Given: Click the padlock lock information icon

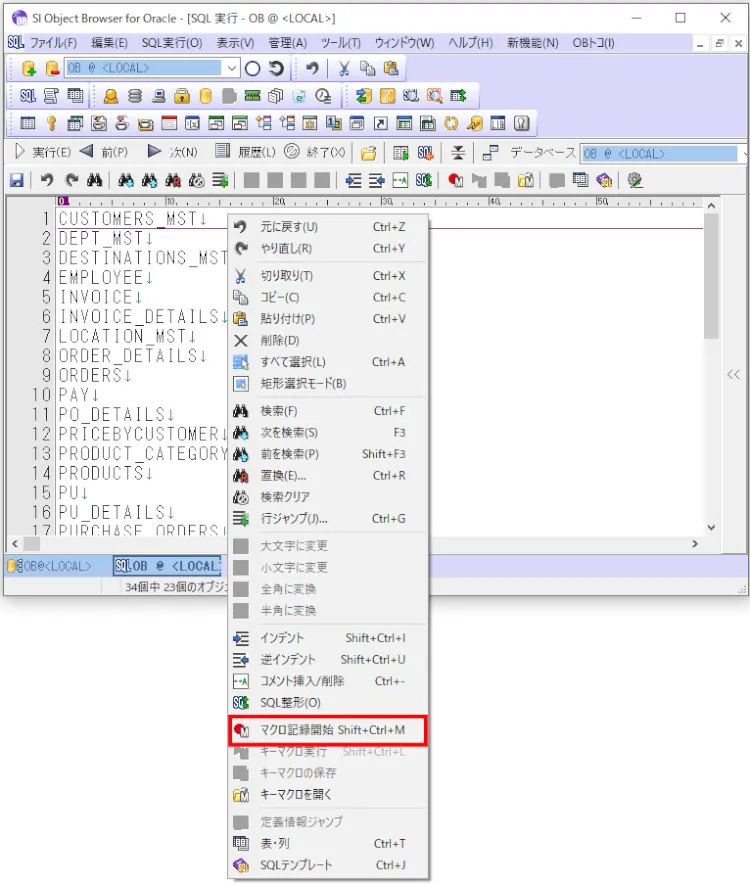Looking at the screenshot, I should point(181,96).
